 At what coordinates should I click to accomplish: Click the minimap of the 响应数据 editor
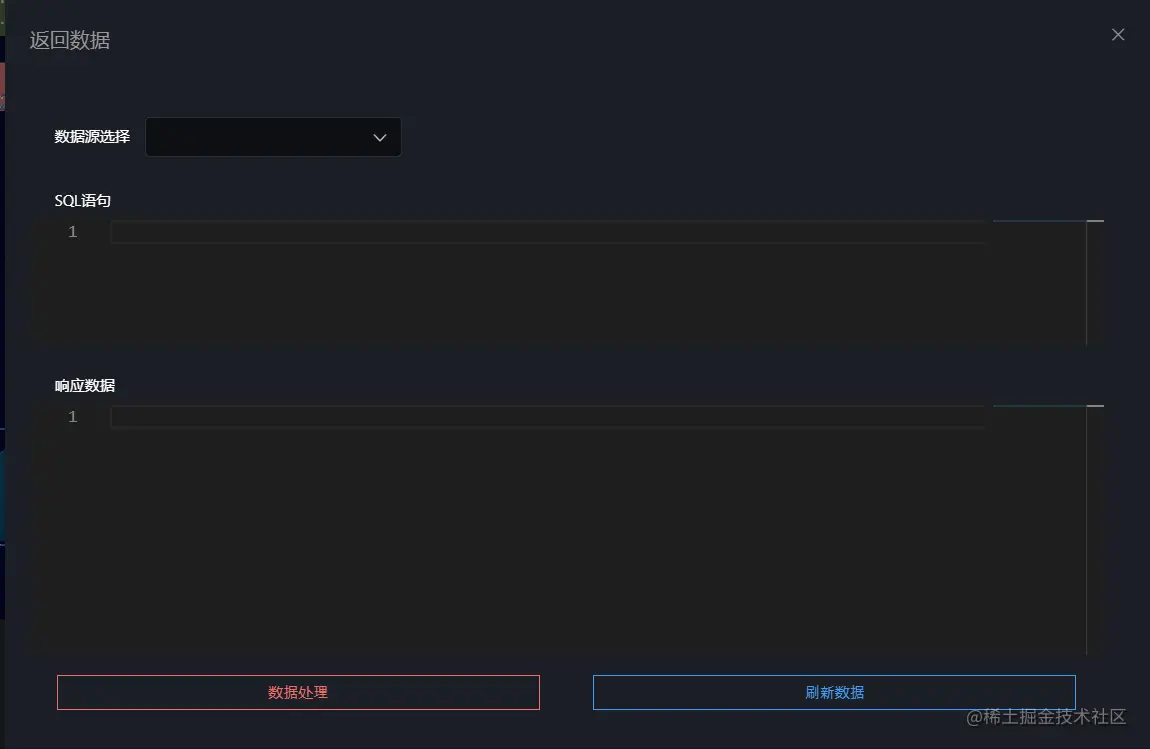click(x=1038, y=520)
